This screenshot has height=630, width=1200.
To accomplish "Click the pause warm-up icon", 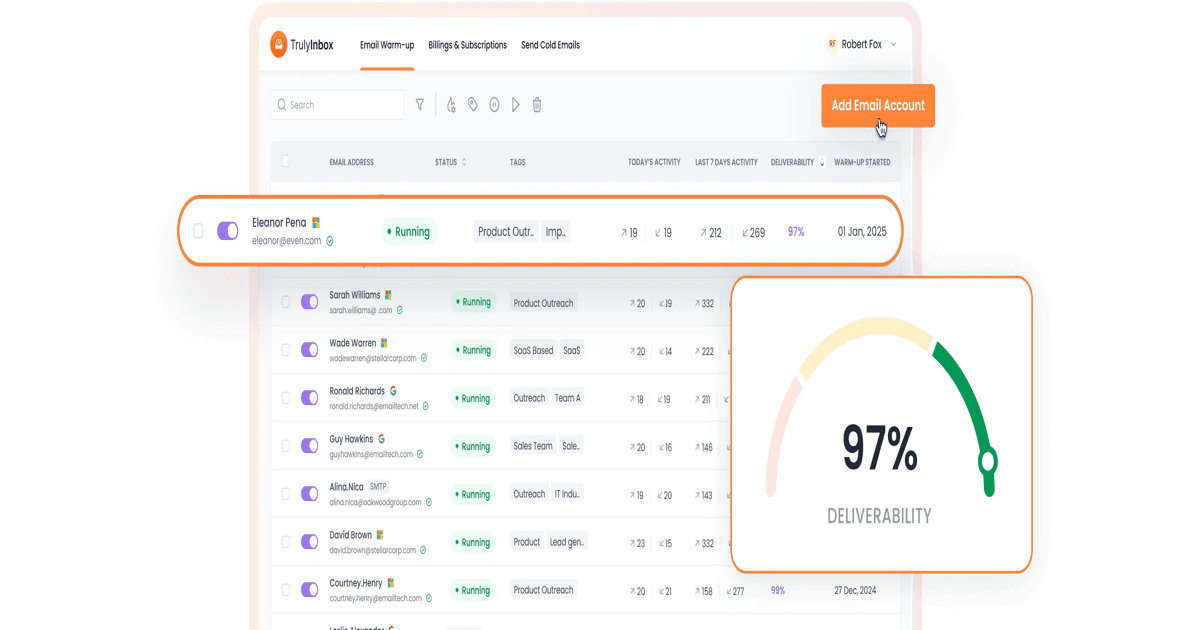I will (494, 105).
